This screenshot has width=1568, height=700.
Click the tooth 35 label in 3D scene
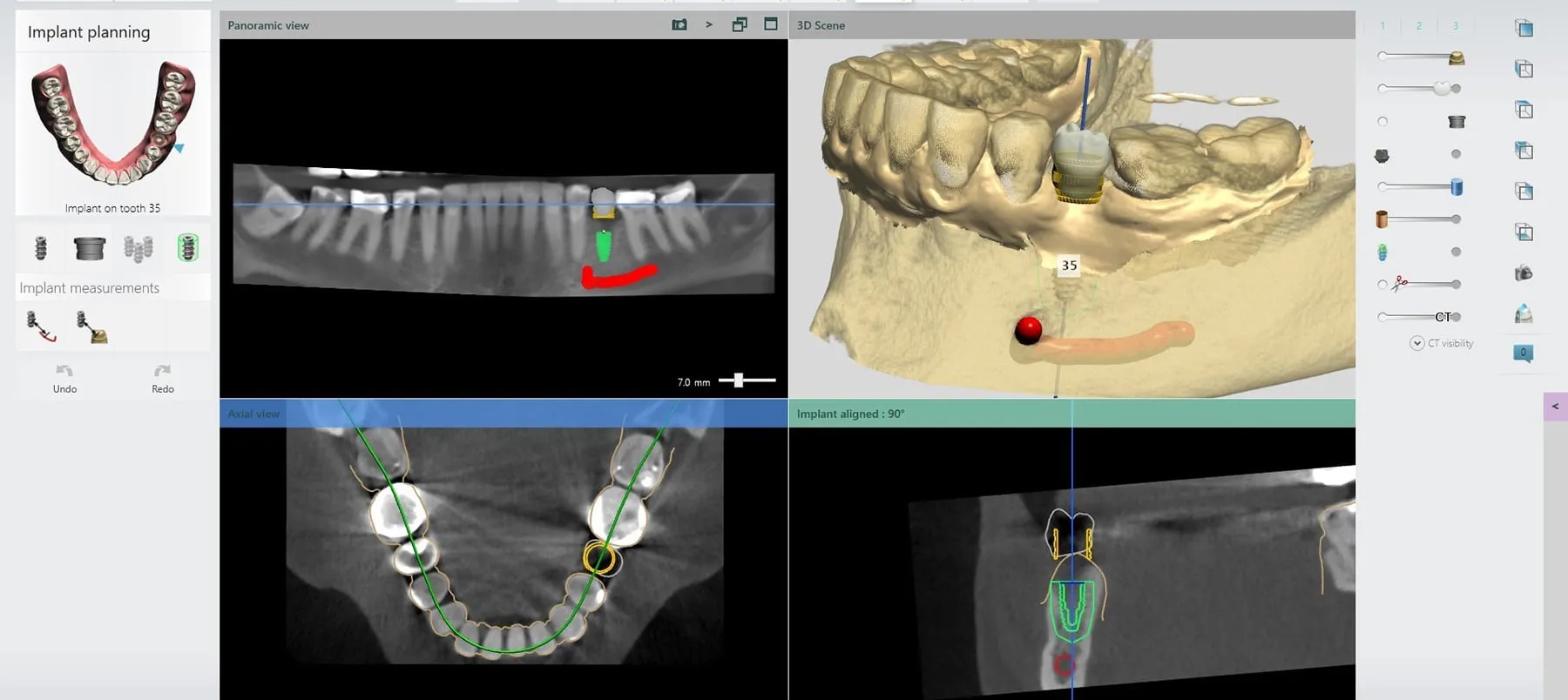click(x=1069, y=266)
